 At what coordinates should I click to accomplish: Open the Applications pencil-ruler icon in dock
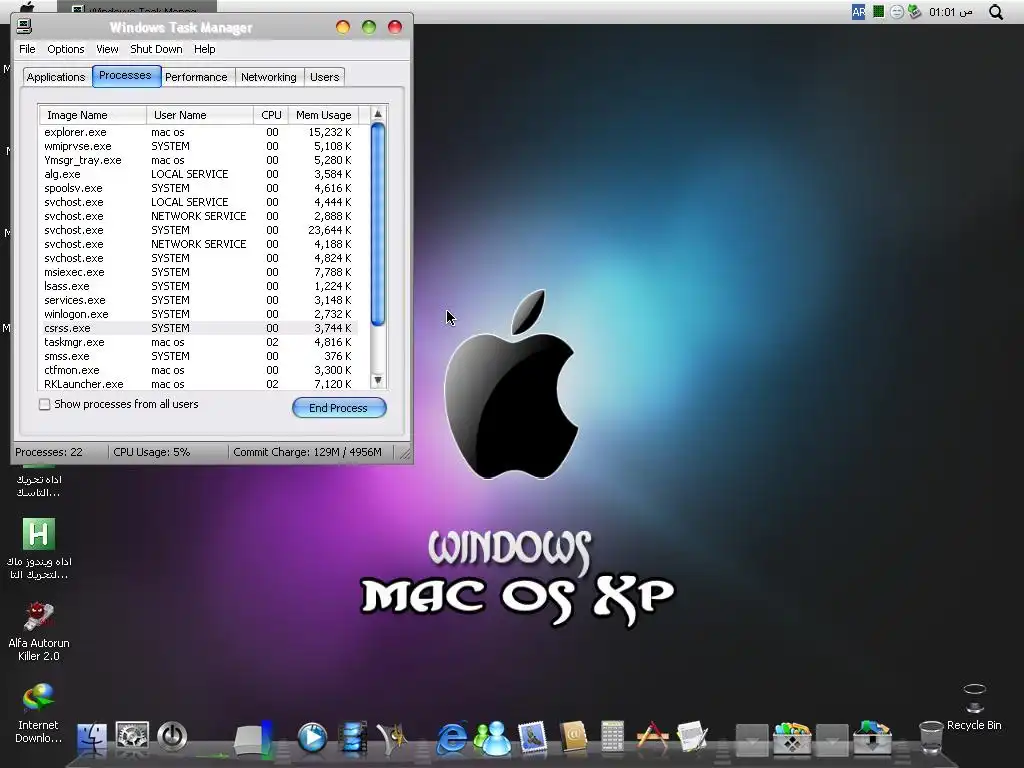652,737
